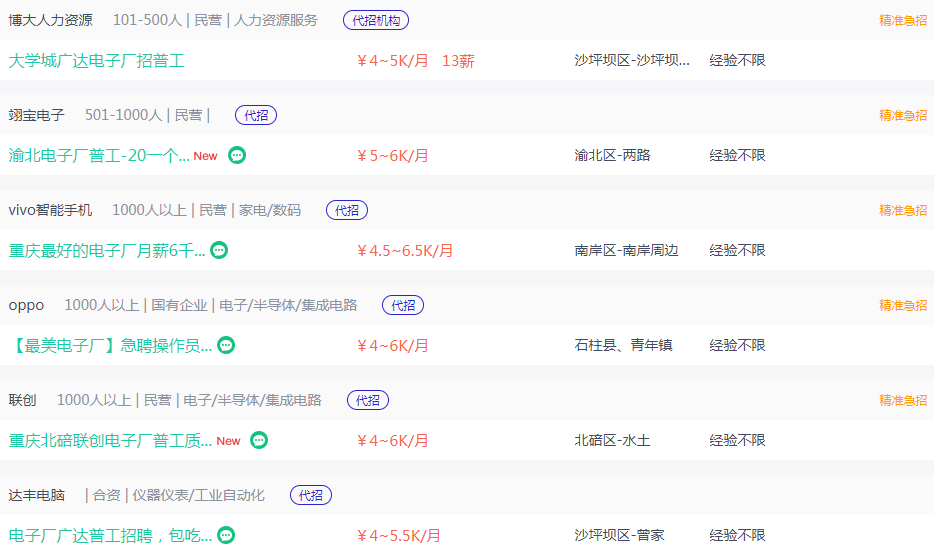Screen dimensions: 934x547
Task: Click chat icon beside 【最美电子厂】 listing
Action: (x=227, y=345)
